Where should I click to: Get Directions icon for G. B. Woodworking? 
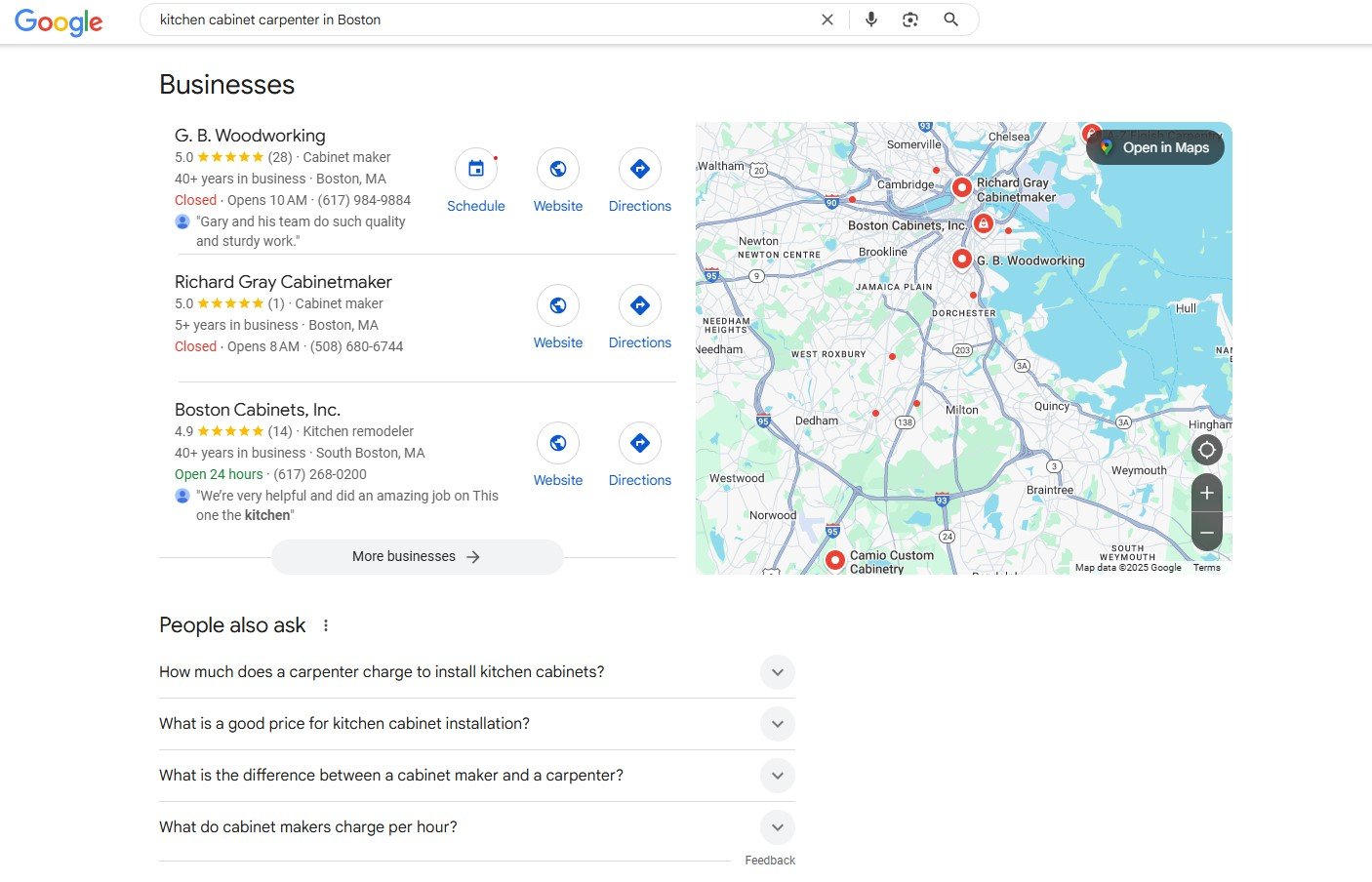click(640, 169)
